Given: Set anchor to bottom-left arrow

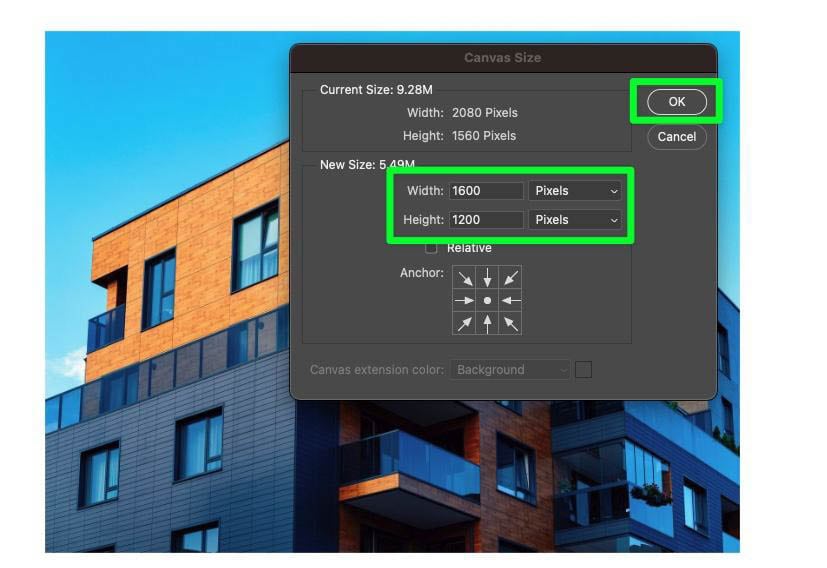Looking at the screenshot, I should (464, 323).
